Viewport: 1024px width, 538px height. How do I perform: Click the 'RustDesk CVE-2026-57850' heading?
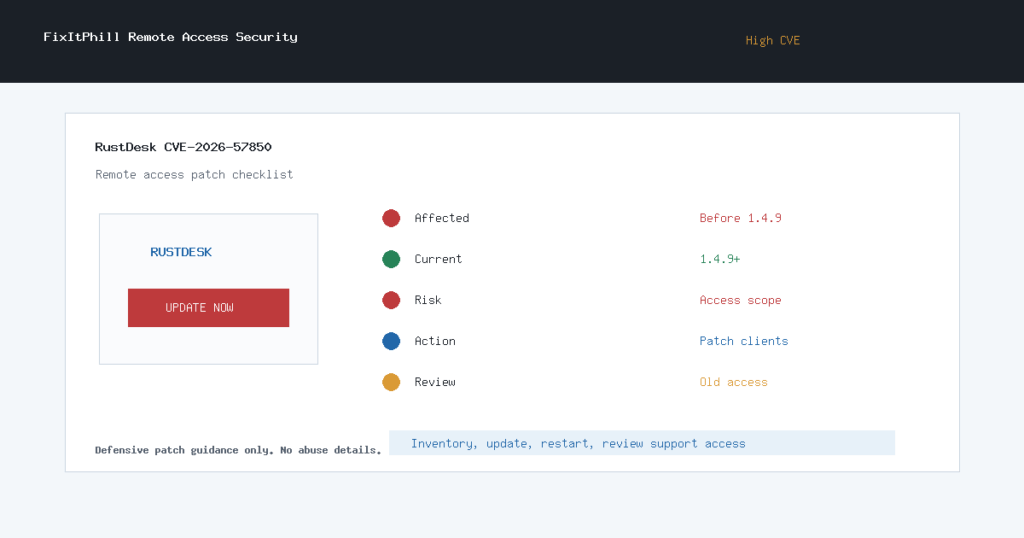183,147
